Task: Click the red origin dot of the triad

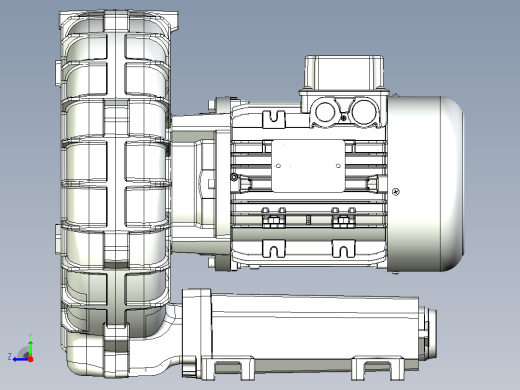Action: [31, 359]
